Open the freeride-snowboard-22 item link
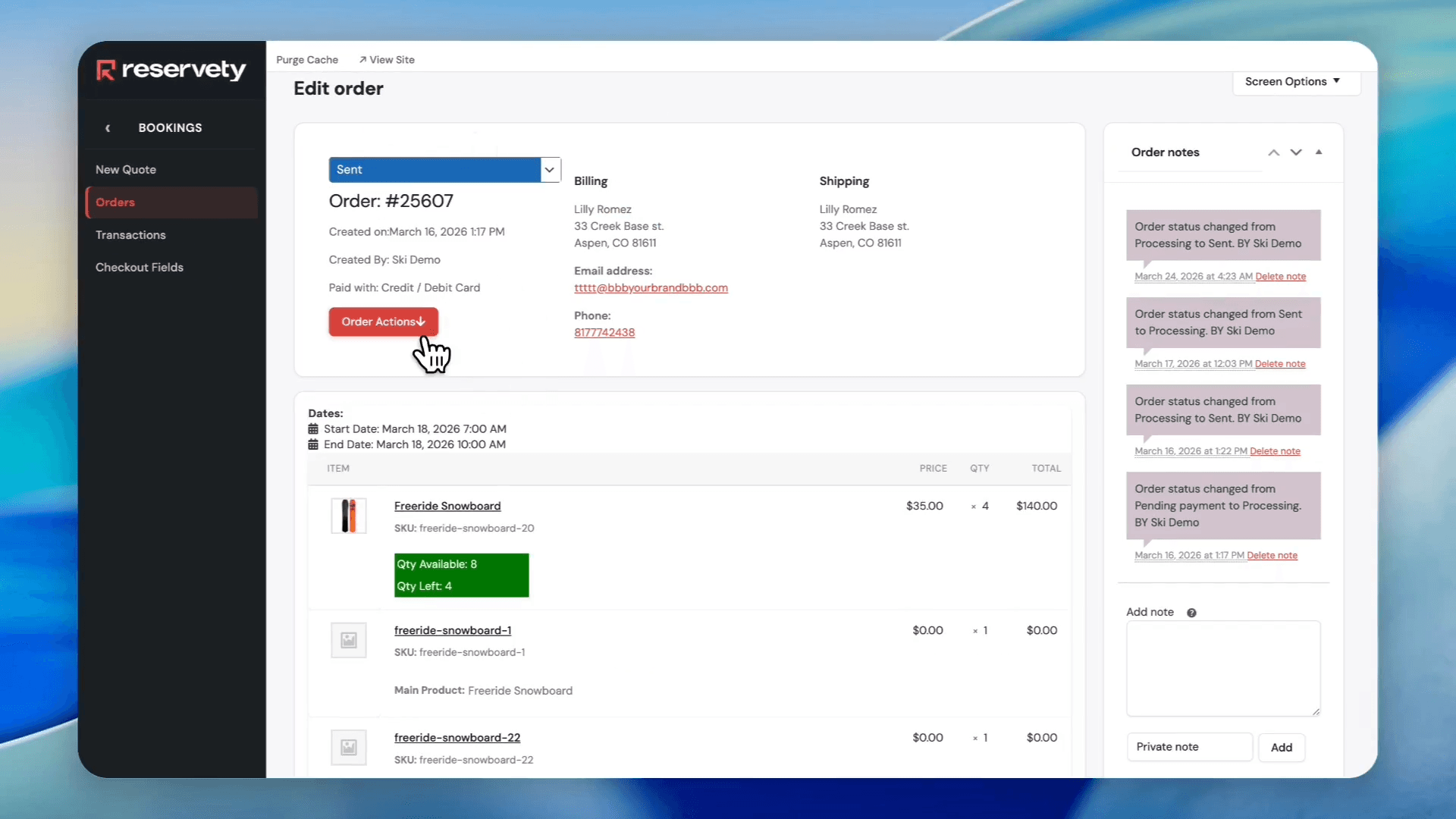 tap(457, 738)
